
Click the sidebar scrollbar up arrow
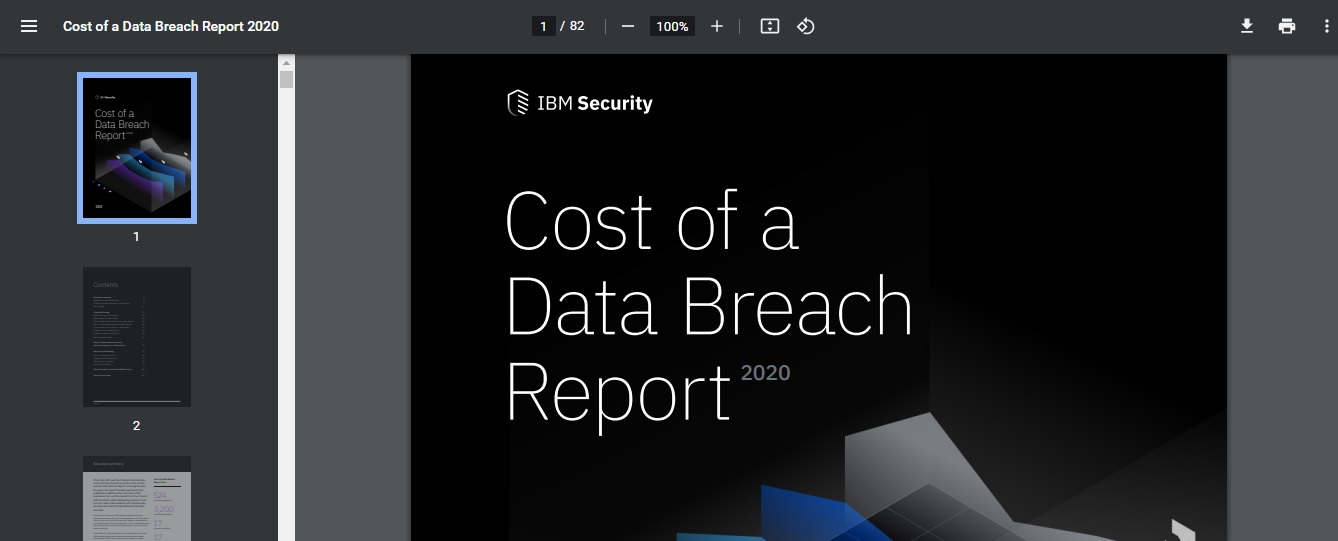(286, 61)
